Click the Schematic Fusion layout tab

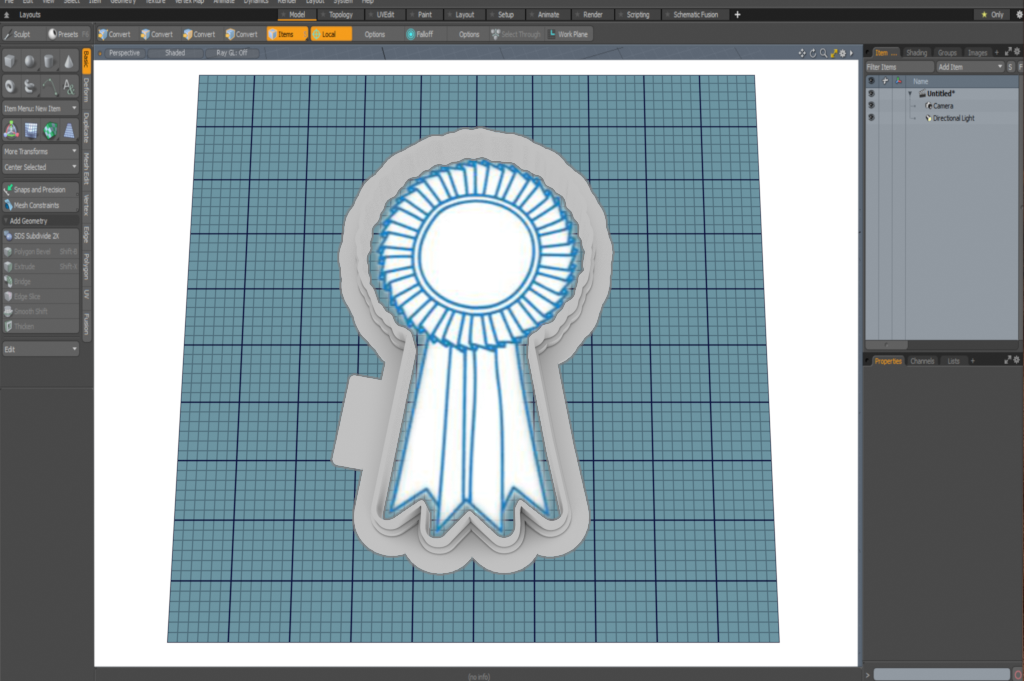[x=695, y=14]
